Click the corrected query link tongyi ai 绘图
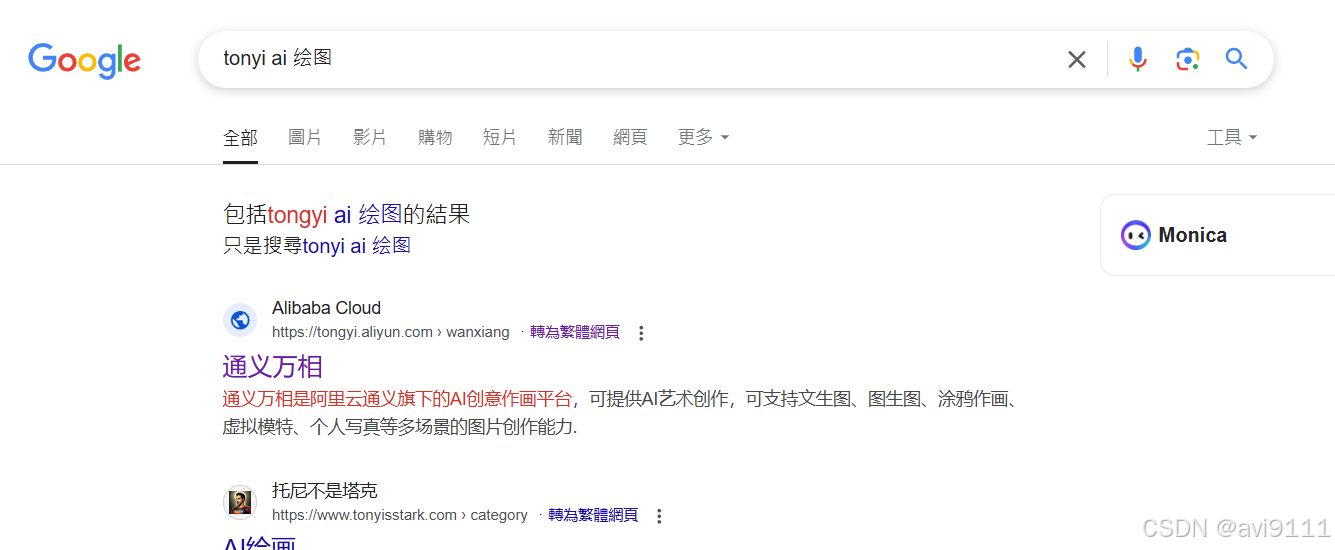The width and height of the screenshot is (1335, 550). tap(335, 214)
